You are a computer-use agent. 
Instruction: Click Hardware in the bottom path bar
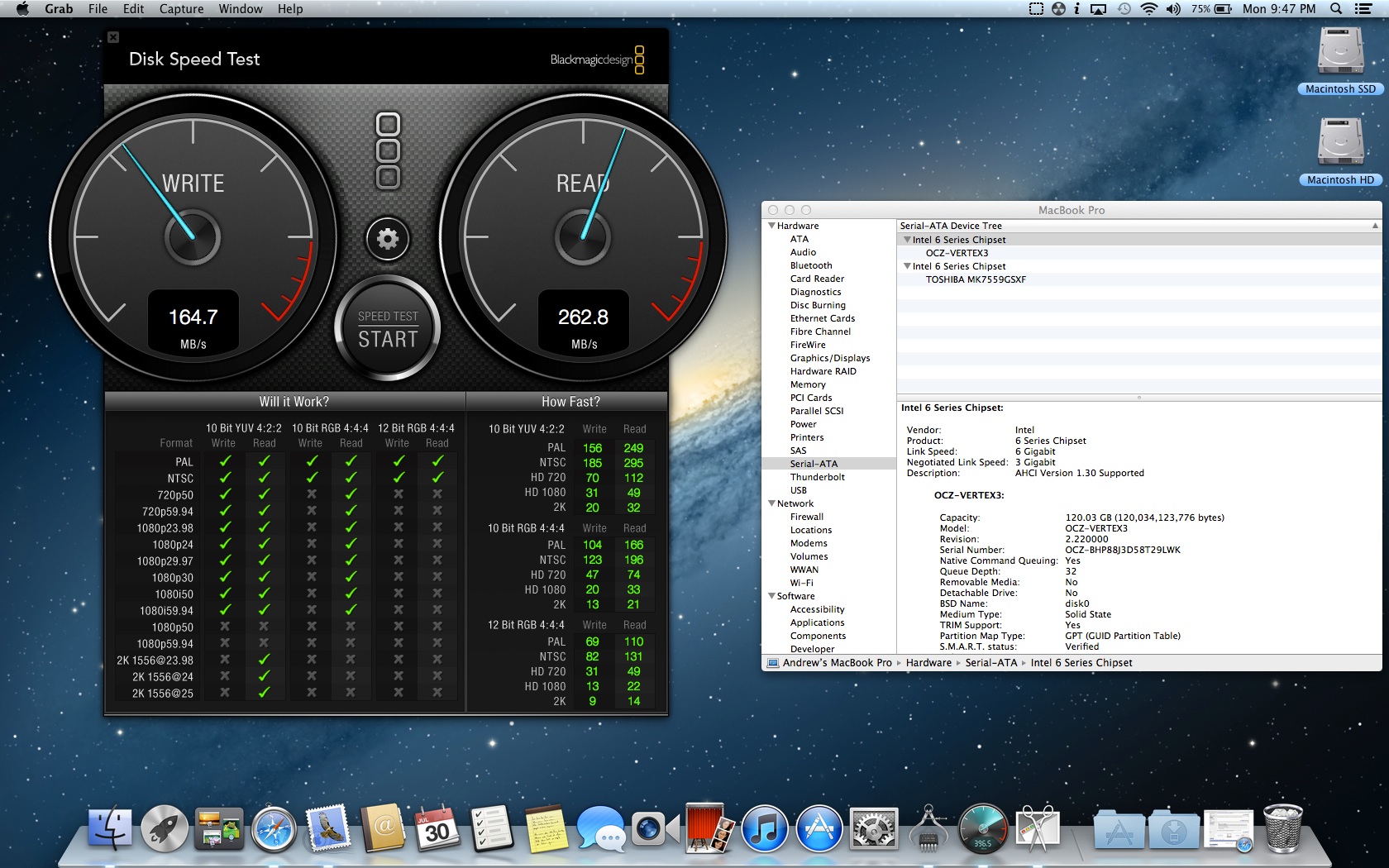(928, 663)
